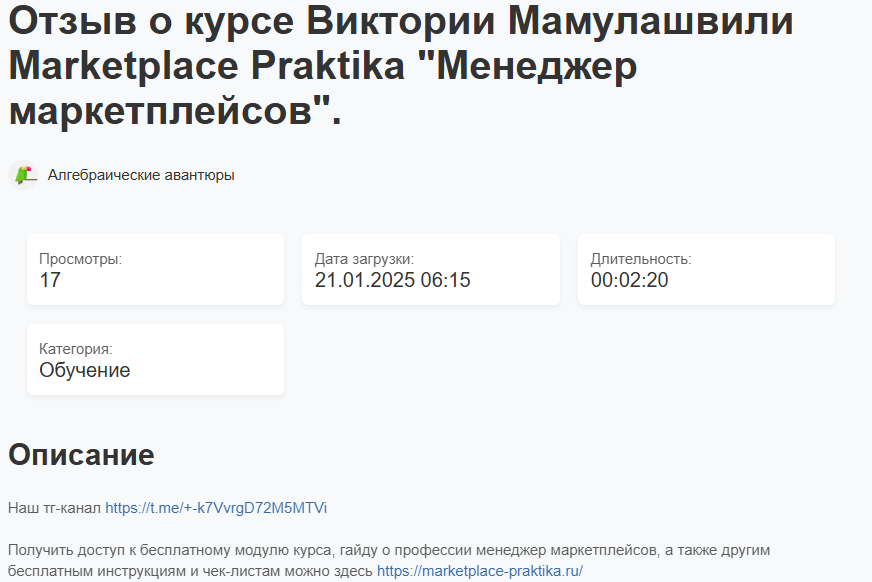Click the Длительность label
The image size is (872, 582).
coord(641,259)
